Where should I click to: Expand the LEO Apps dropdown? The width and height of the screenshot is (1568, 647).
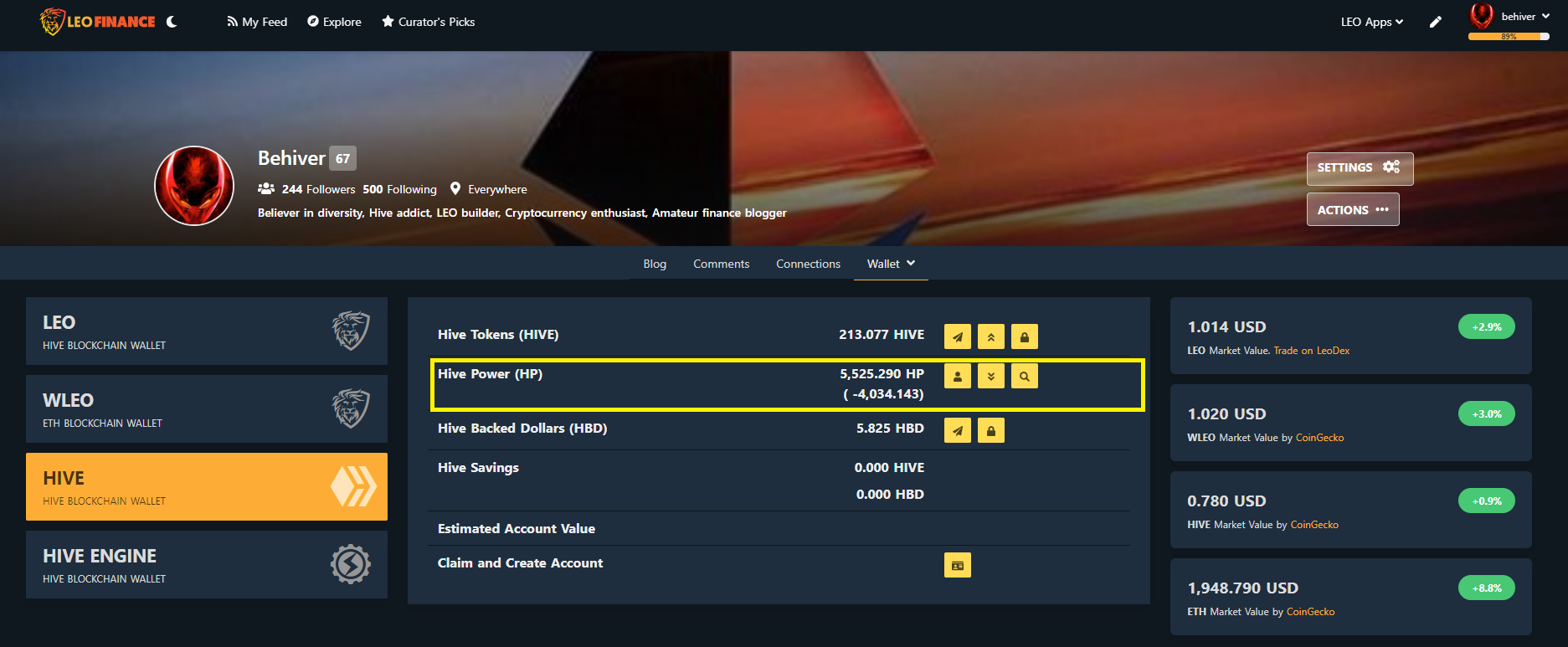tap(1372, 22)
